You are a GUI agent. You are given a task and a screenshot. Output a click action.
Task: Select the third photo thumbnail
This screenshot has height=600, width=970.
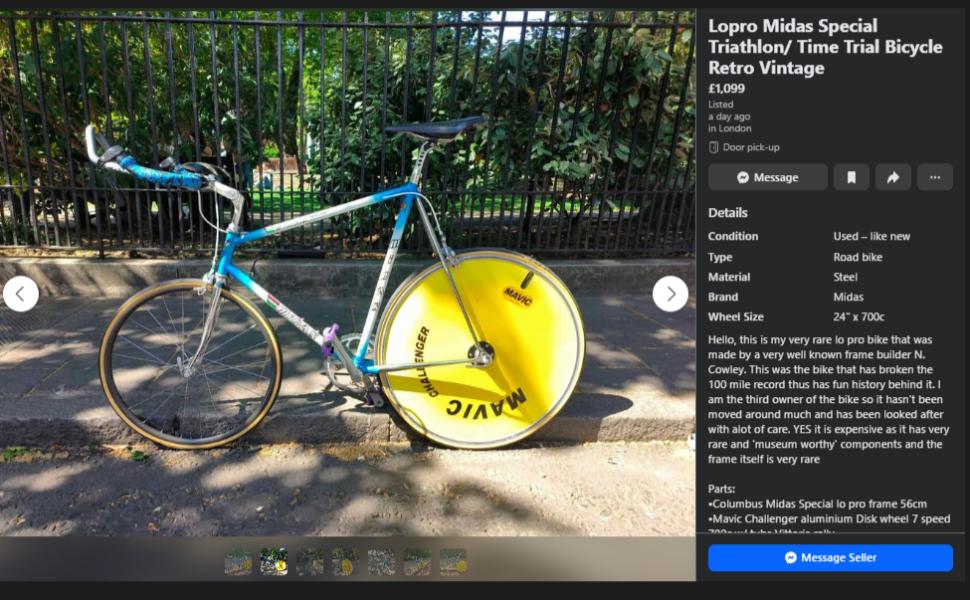[310, 562]
